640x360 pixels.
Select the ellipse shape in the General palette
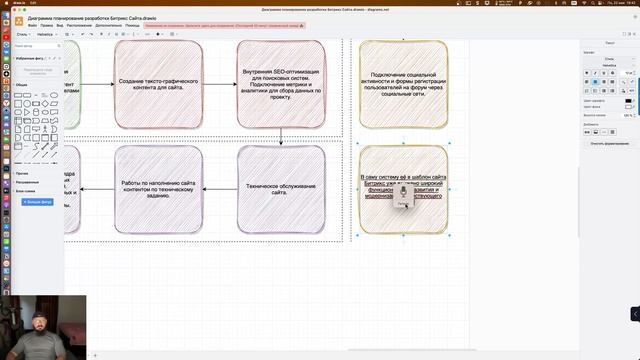click(54, 95)
